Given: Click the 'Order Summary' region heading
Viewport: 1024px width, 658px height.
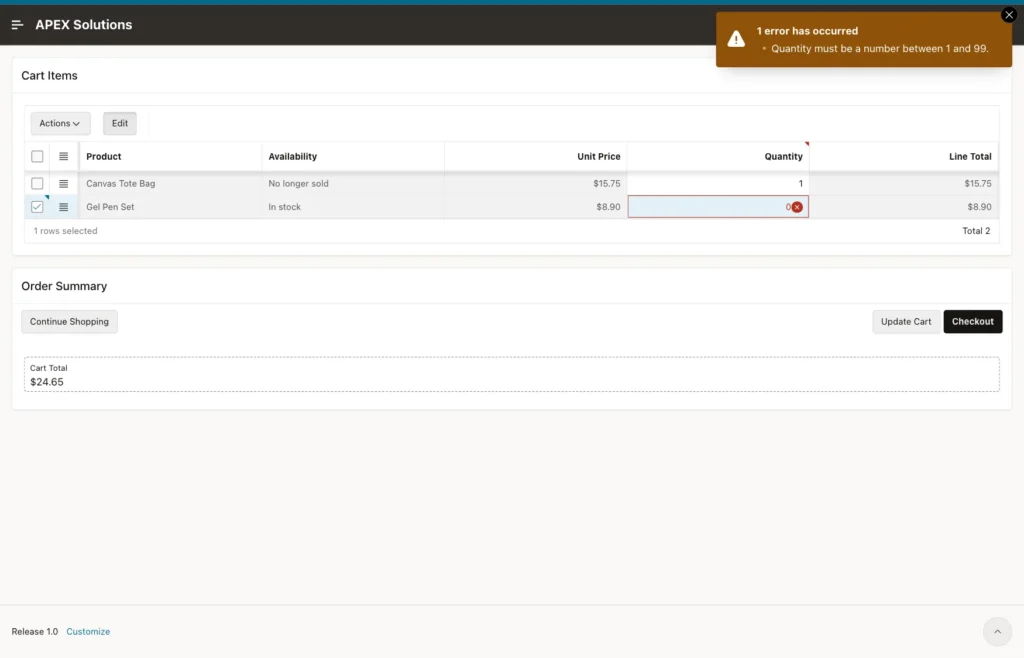Looking at the screenshot, I should pyautogui.click(x=64, y=287).
